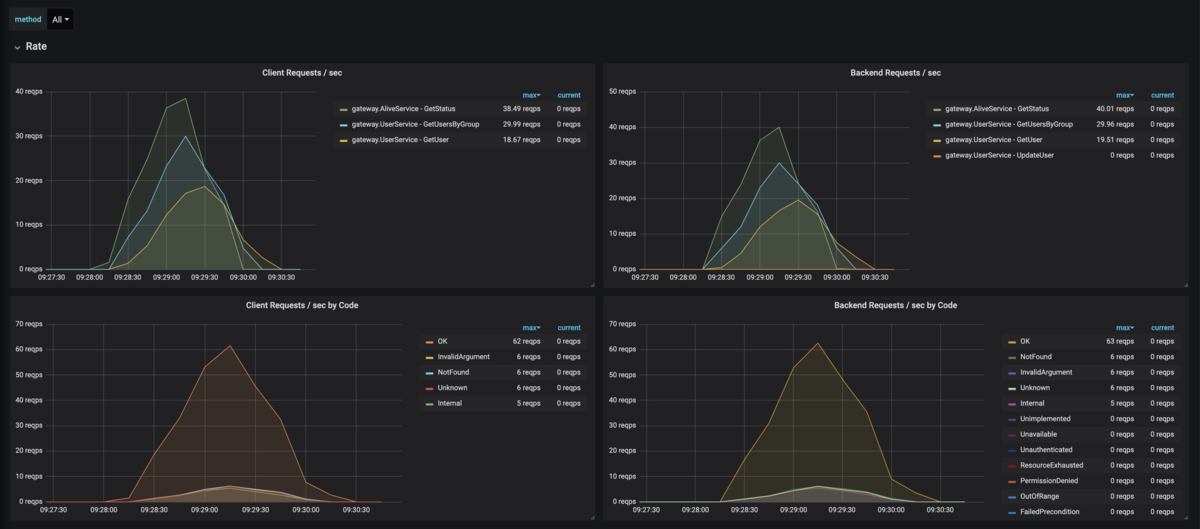Click "current" header in Client Requests by Code legend
1200x529 pixels.
click(x=569, y=327)
